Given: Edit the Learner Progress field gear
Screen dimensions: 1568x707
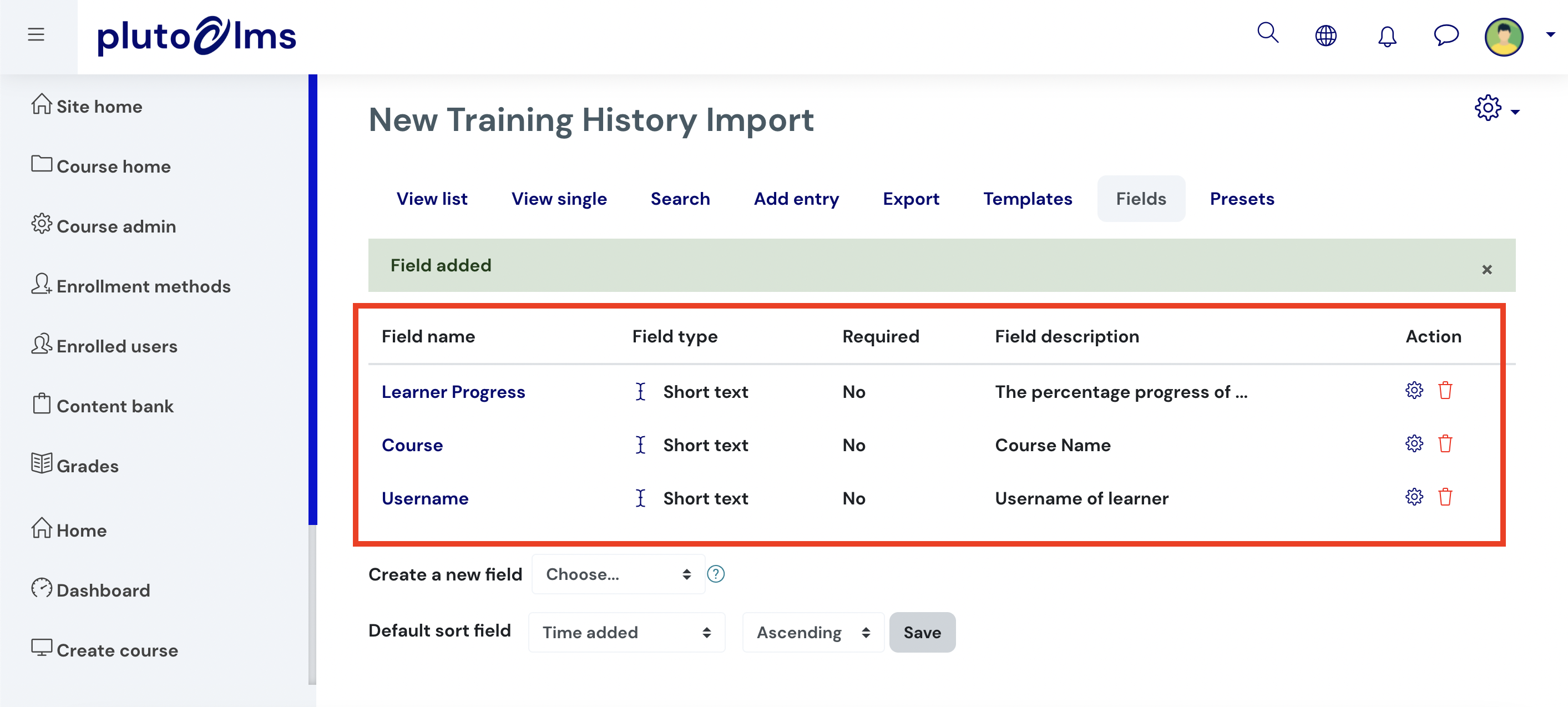Looking at the screenshot, I should 1414,390.
